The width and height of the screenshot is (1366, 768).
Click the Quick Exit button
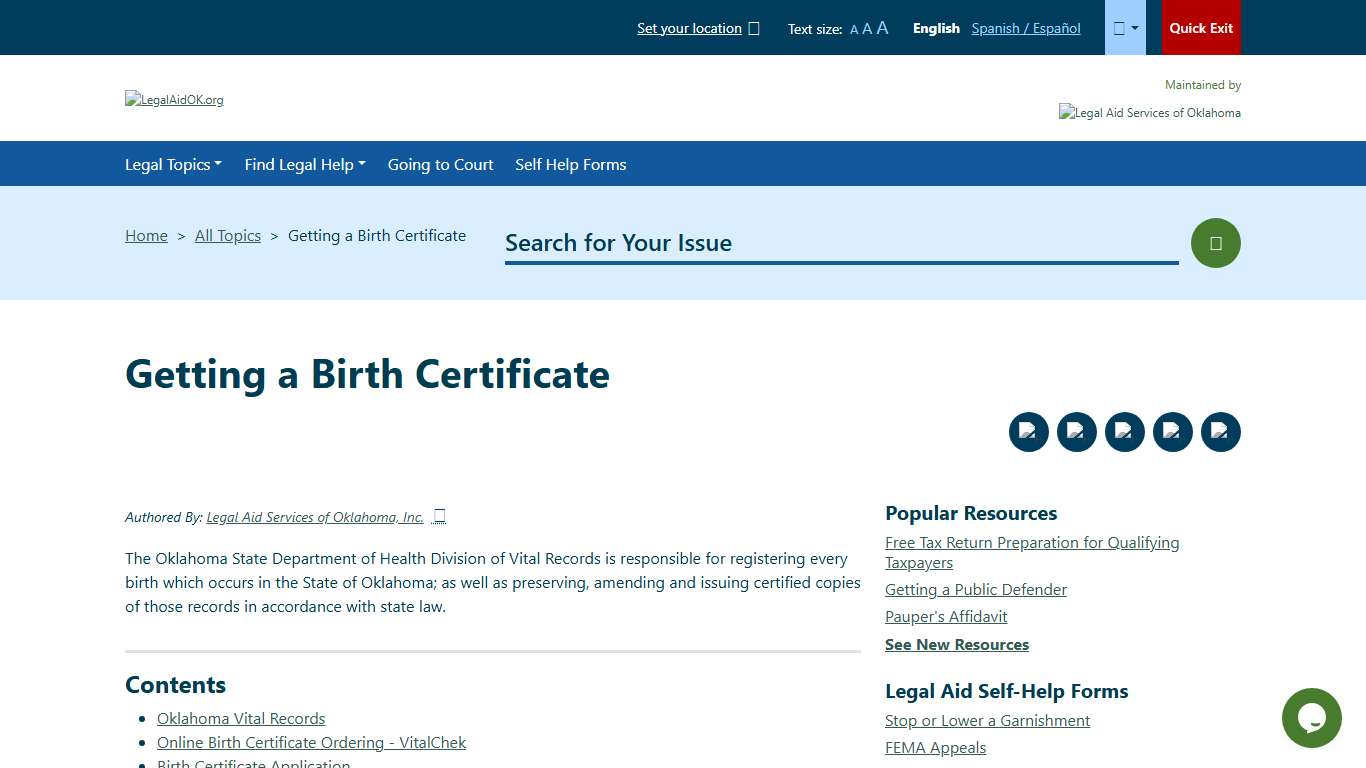click(x=1200, y=27)
